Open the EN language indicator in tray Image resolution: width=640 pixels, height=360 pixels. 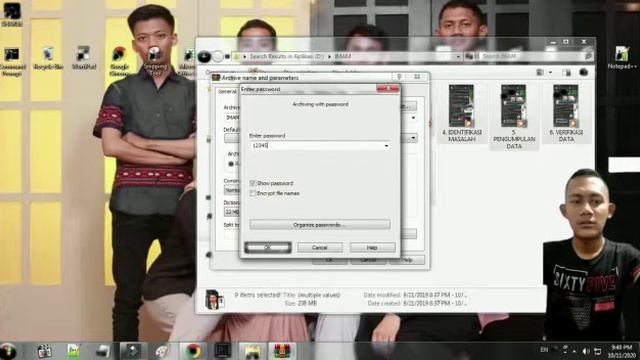(x=544, y=350)
